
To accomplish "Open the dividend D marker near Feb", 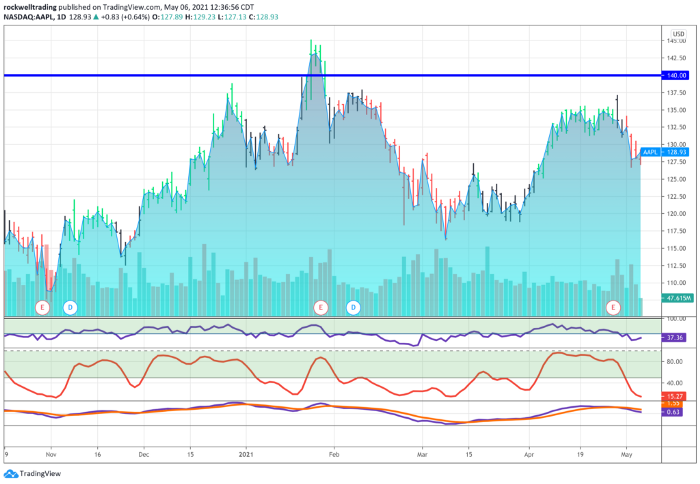I will pos(353,307).
